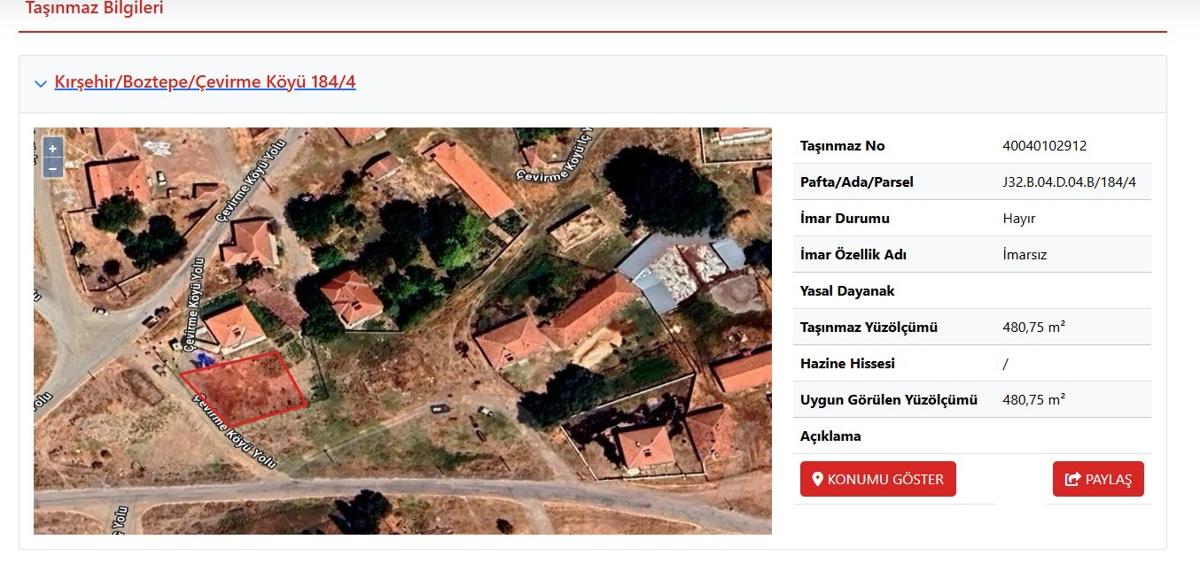Click the location pin icon in KONUMU GÖSTER
1200x563 pixels.
(x=817, y=479)
